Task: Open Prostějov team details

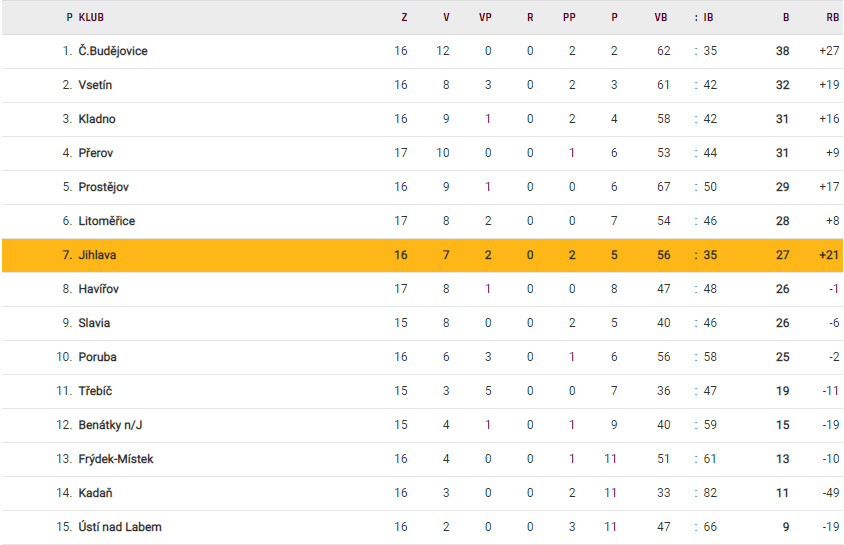Action: [104, 187]
